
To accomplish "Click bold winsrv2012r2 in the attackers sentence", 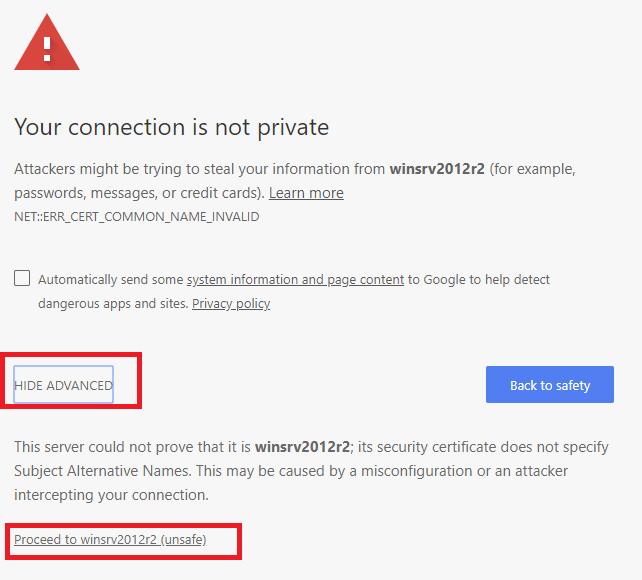I will click(437, 169).
